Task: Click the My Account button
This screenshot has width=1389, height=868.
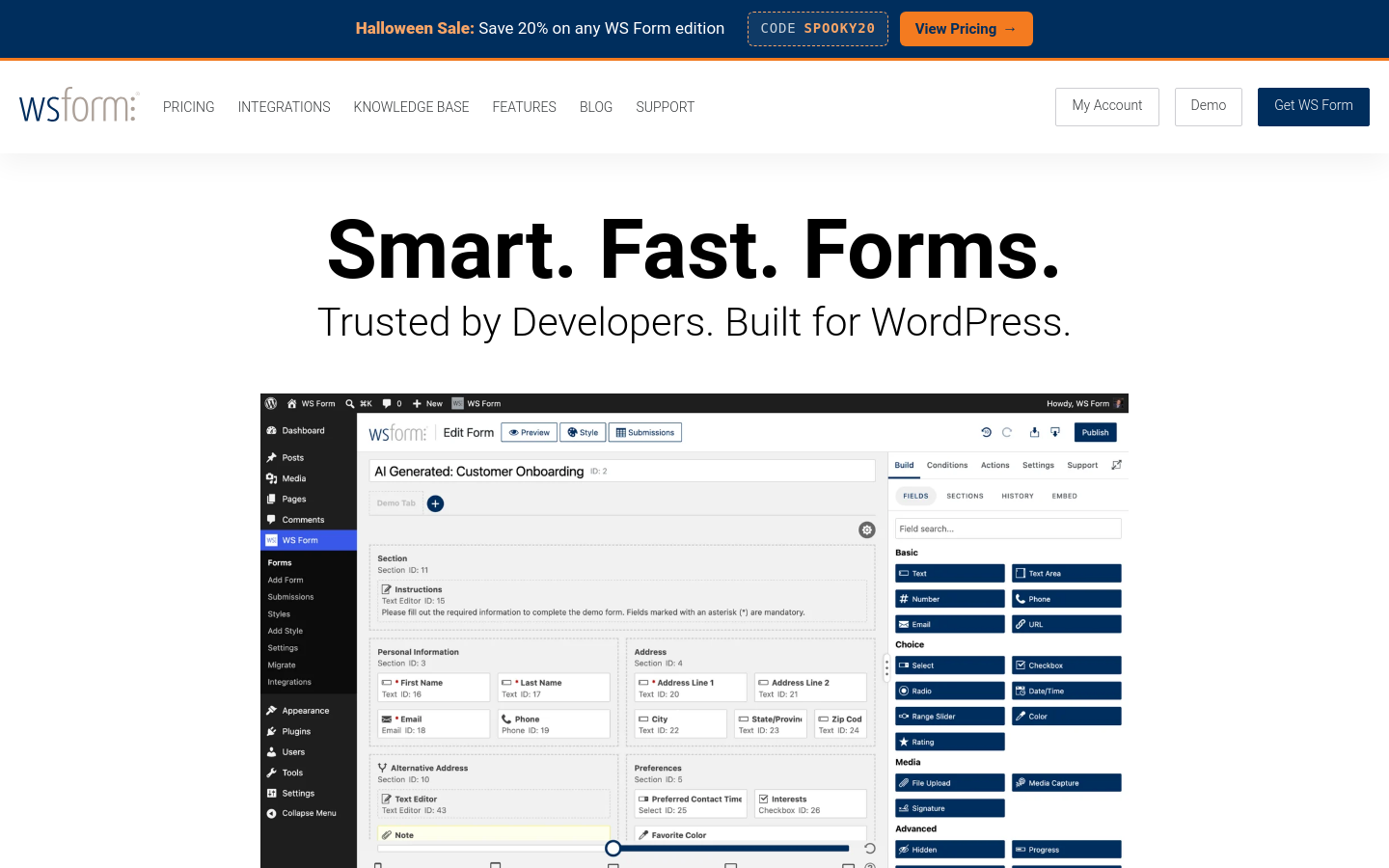Action: pyautogui.click(x=1107, y=106)
